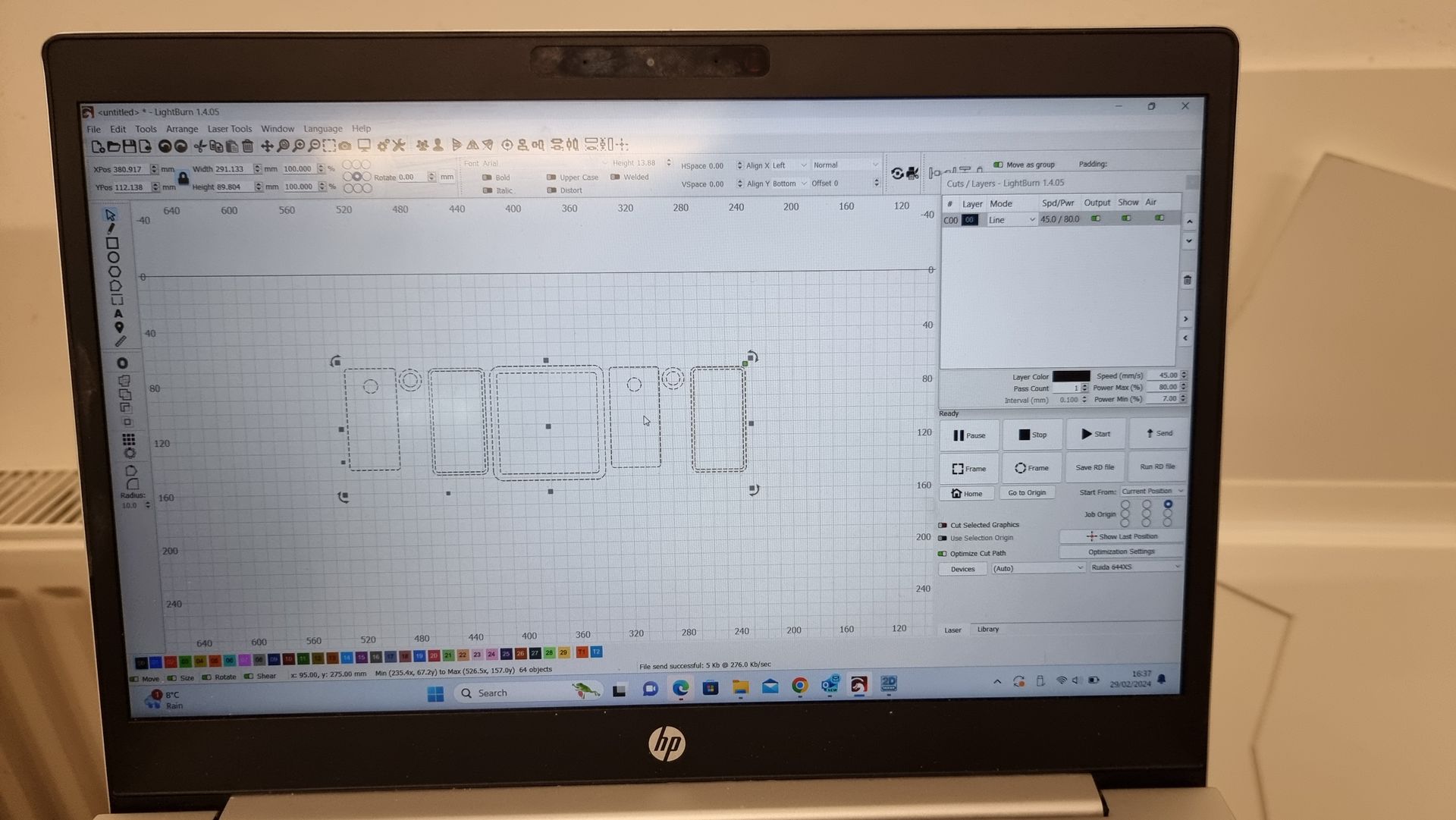Toggle the aspect ratio lock icon
The width and height of the screenshot is (1456, 820).
coord(183,178)
